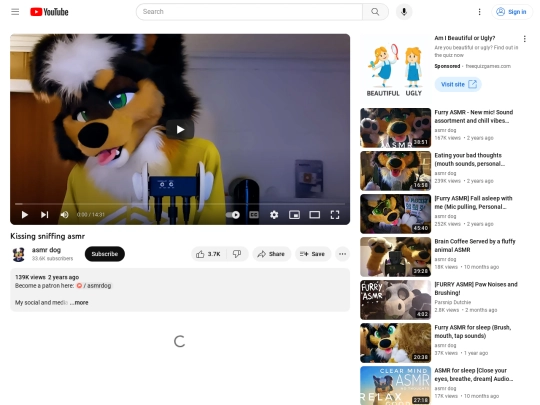
Task: Click the Sign in button
Action: [511, 12]
